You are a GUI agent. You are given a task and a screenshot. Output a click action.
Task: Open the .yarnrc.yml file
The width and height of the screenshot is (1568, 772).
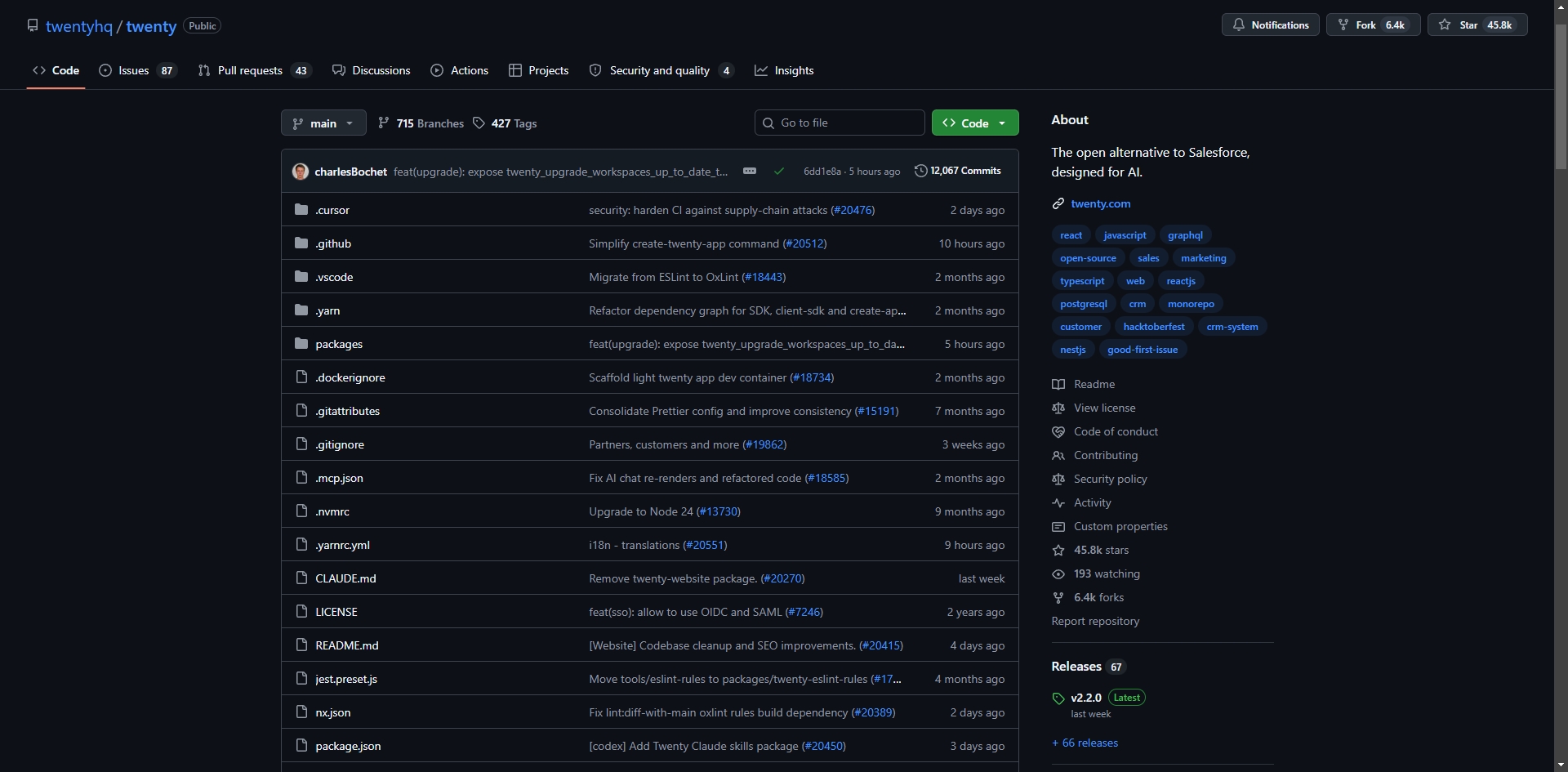pos(343,545)
